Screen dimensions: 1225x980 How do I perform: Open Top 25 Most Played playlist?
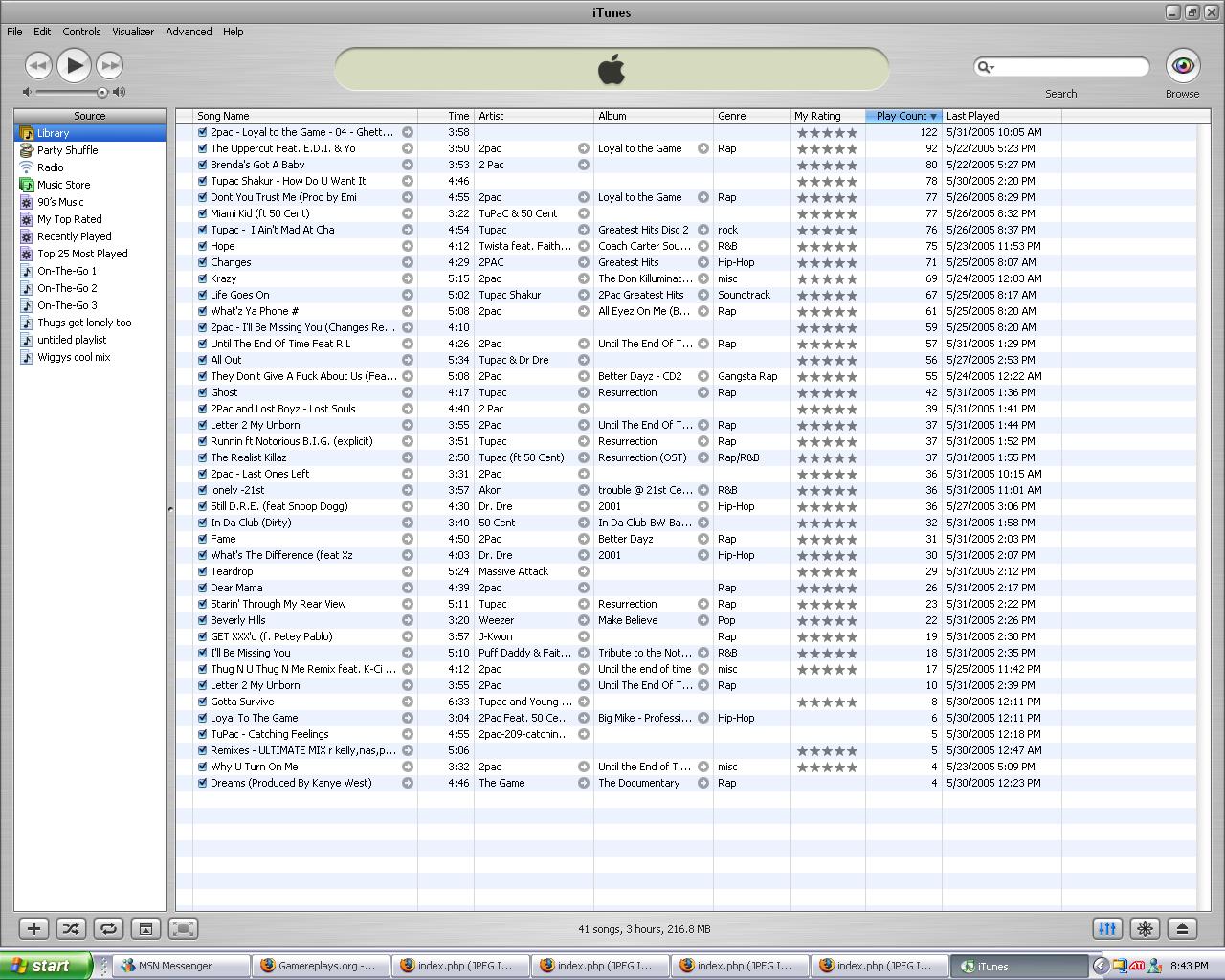click(90, 254)
